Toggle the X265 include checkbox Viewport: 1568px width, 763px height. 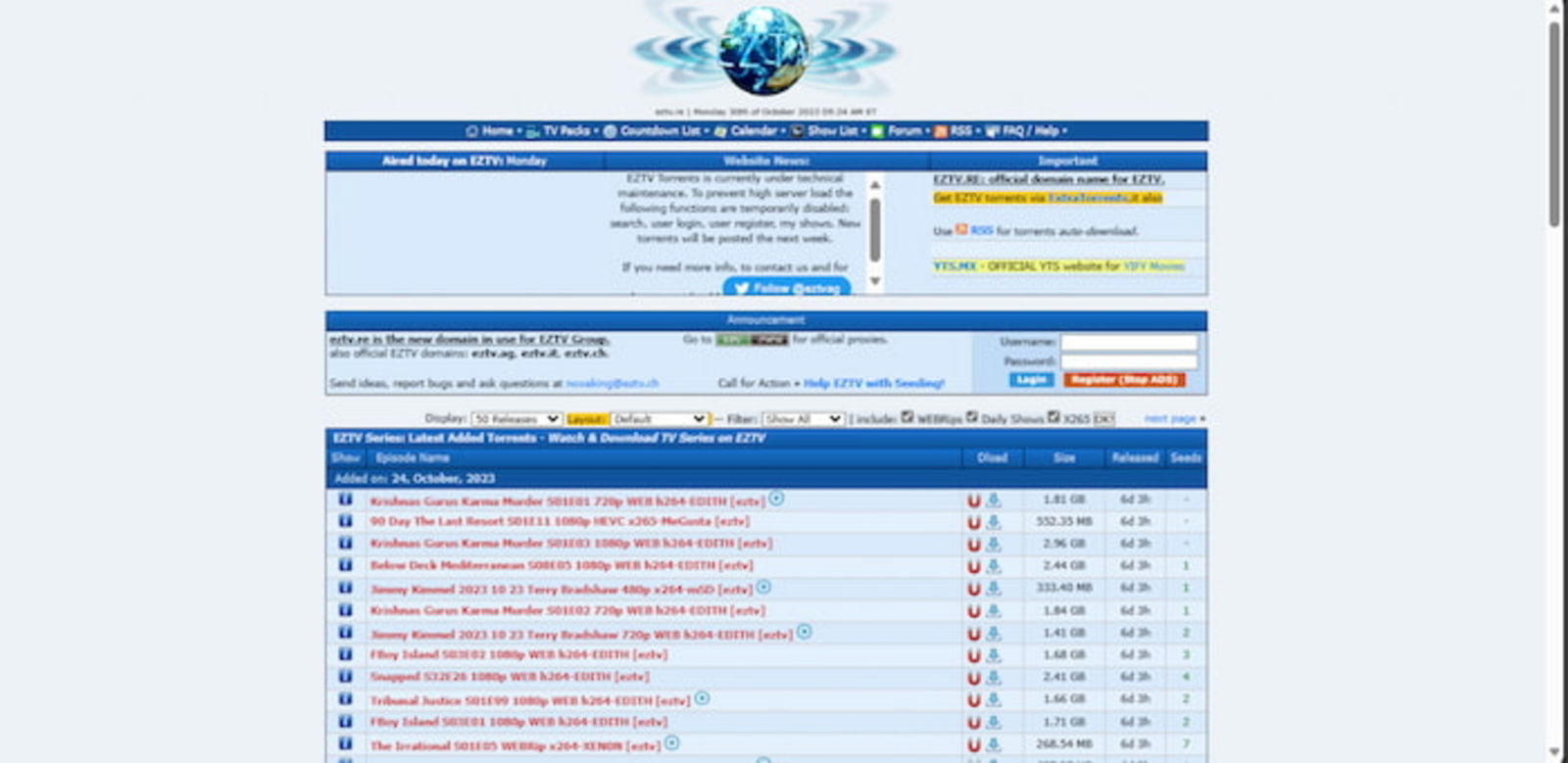(1053, 417)
